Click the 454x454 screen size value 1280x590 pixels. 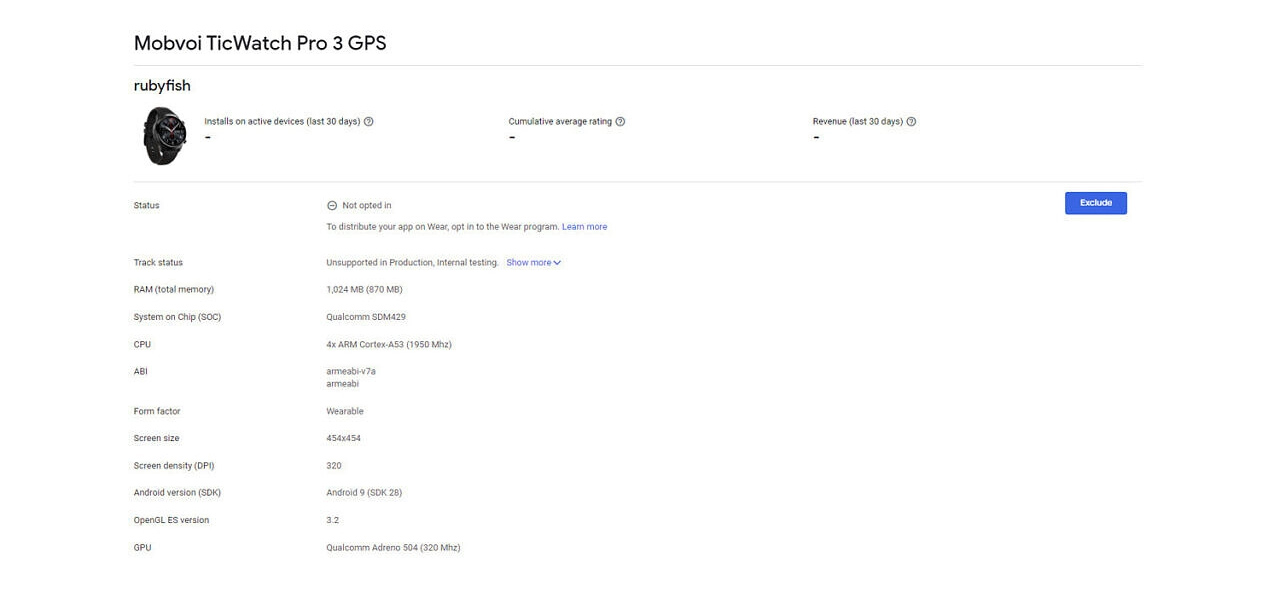pos(343,439)
